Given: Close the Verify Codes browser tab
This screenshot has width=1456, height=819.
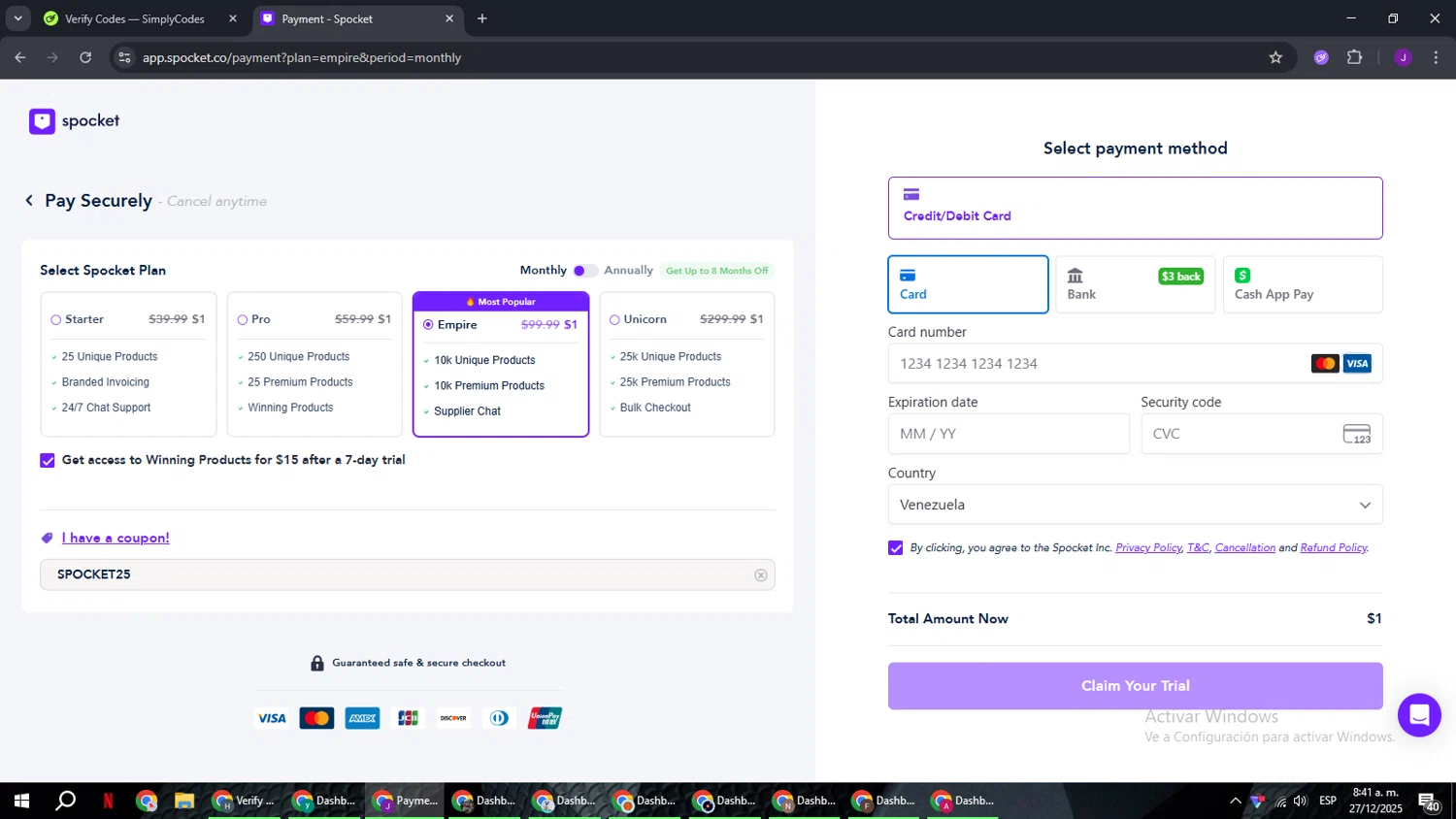Looking at the screenshot, I should [233, 18].
